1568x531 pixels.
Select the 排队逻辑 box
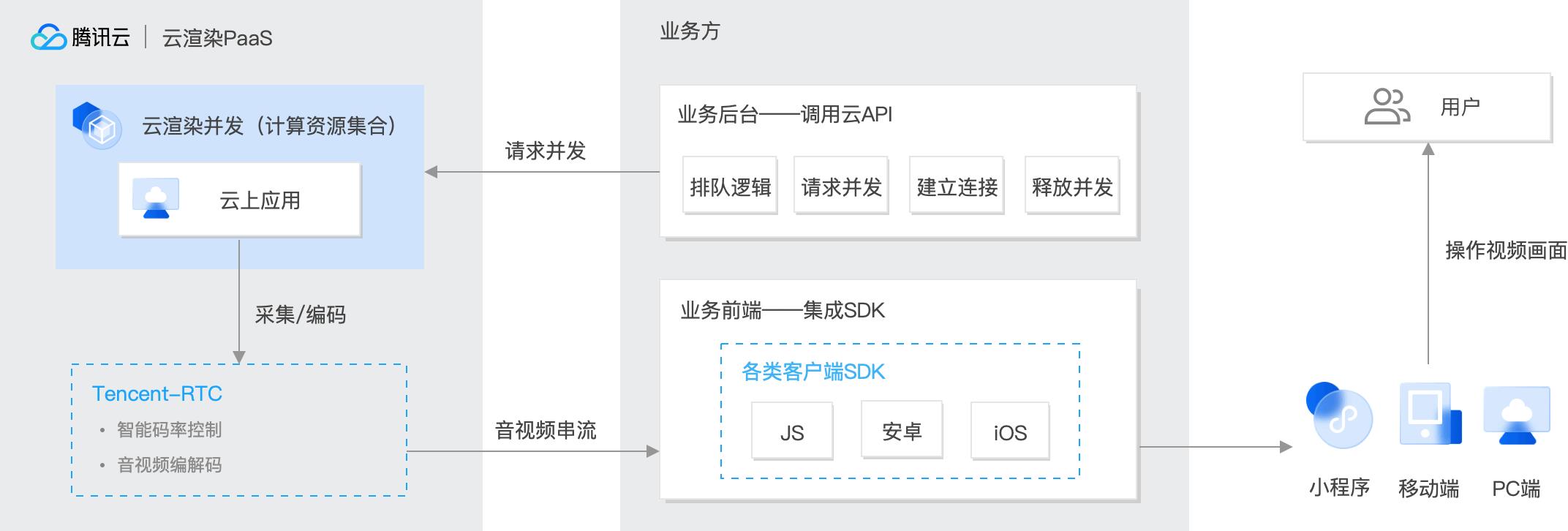coord(730,186)
